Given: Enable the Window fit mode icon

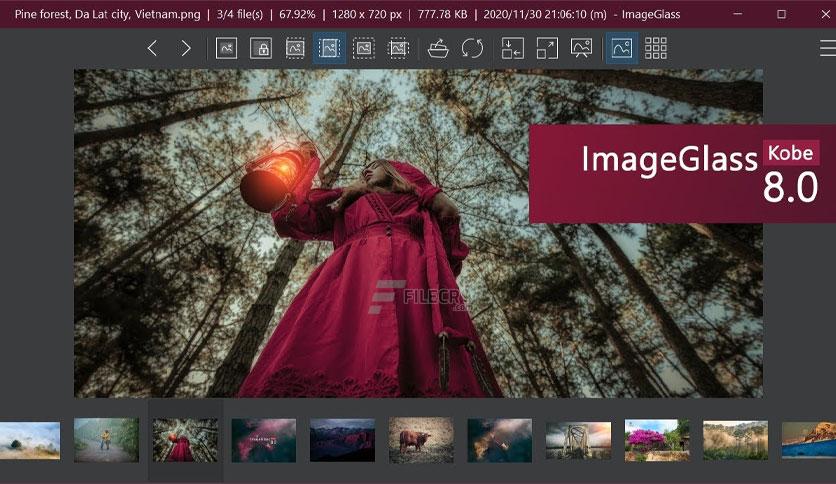Looking at the screenshot, I should (x=513, y=49).
